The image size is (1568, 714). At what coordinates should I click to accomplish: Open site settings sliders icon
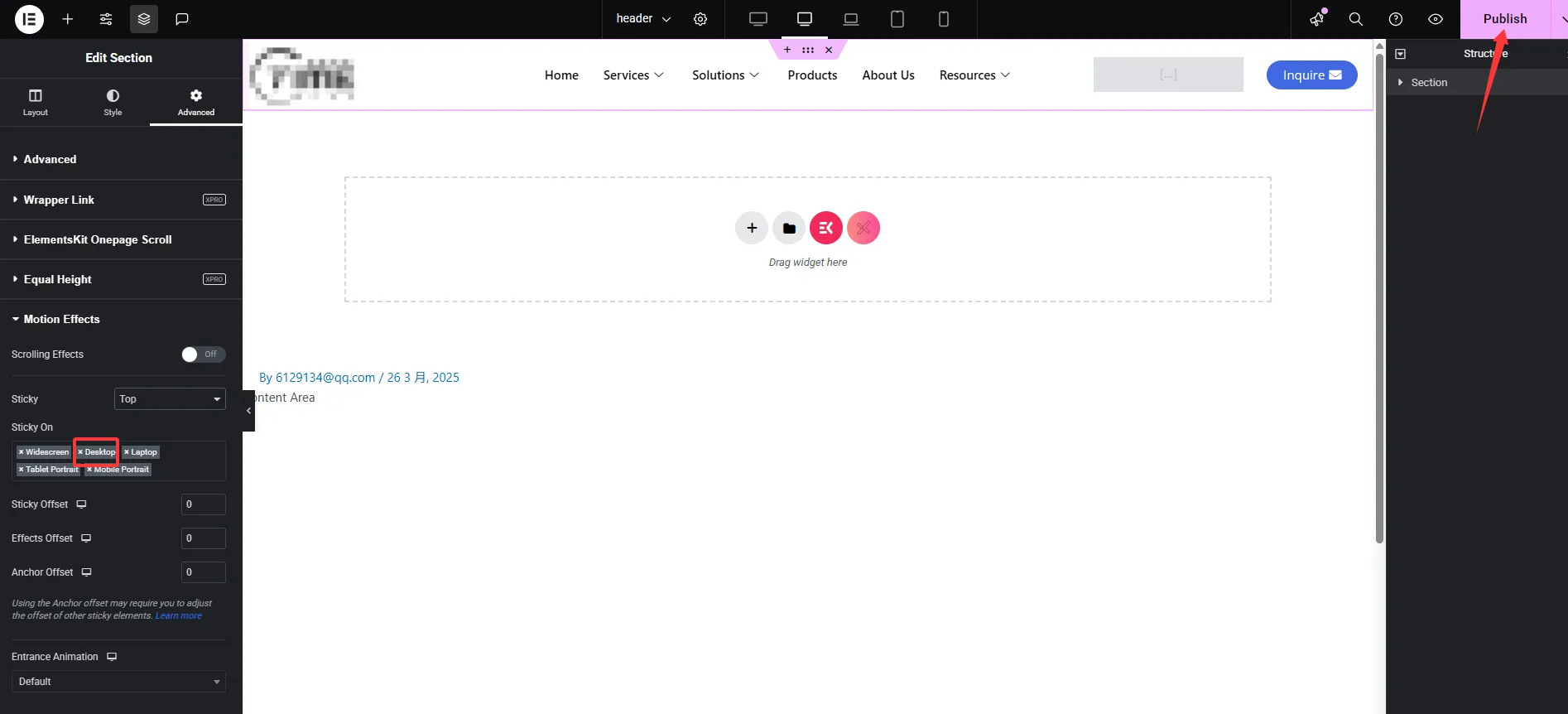(106, 19)
